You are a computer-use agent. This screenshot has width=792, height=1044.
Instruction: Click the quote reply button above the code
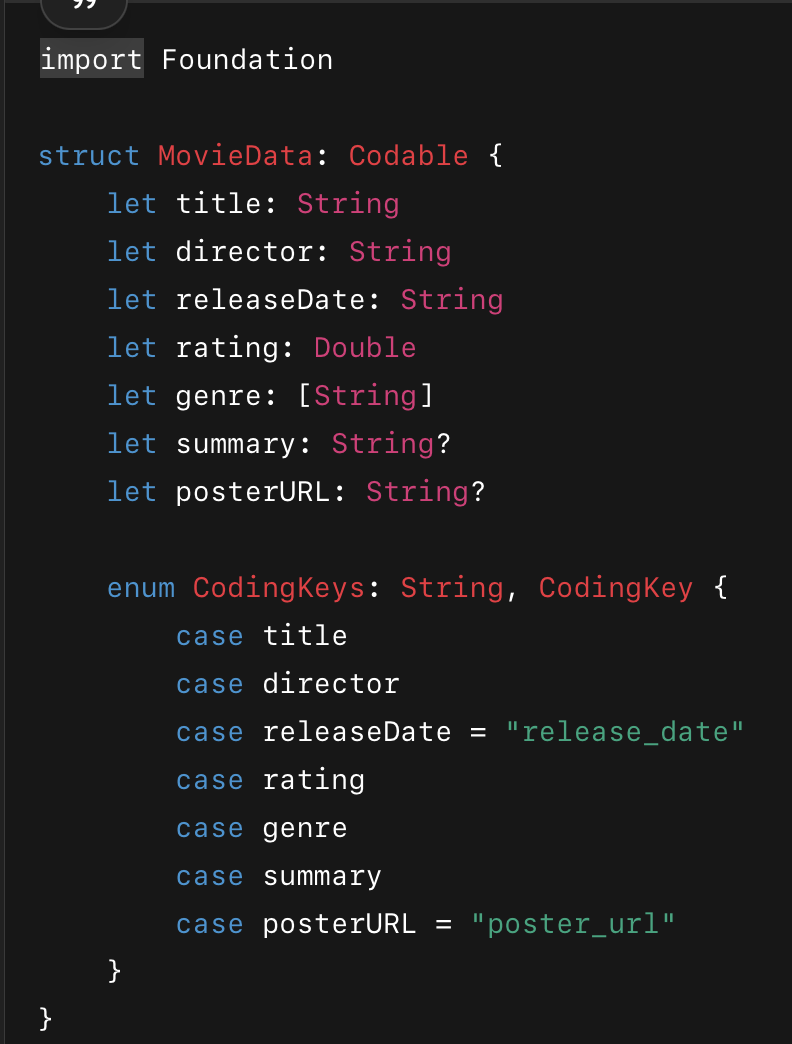coord(84,9)
